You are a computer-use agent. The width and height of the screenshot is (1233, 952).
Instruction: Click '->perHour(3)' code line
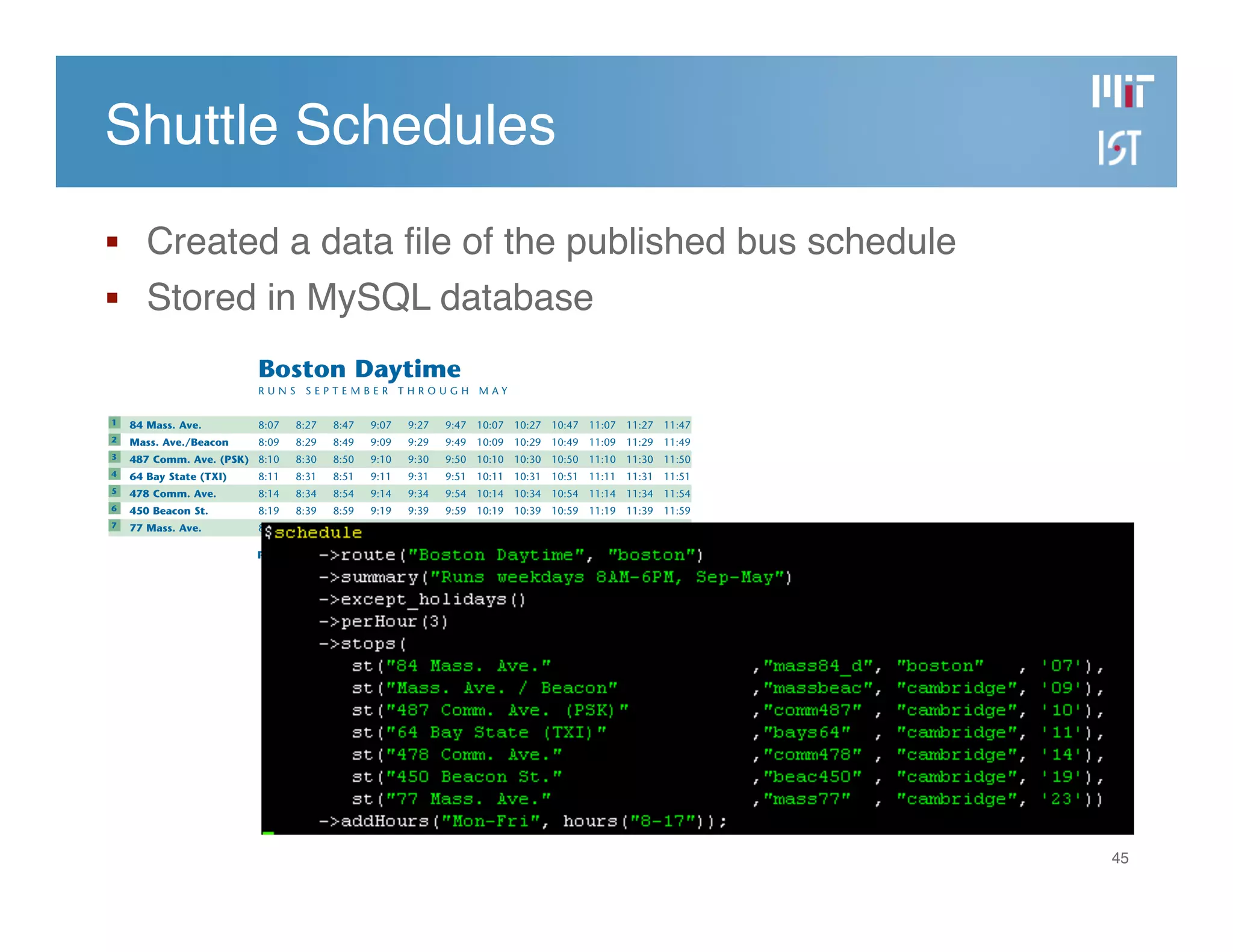coord(384,622)
